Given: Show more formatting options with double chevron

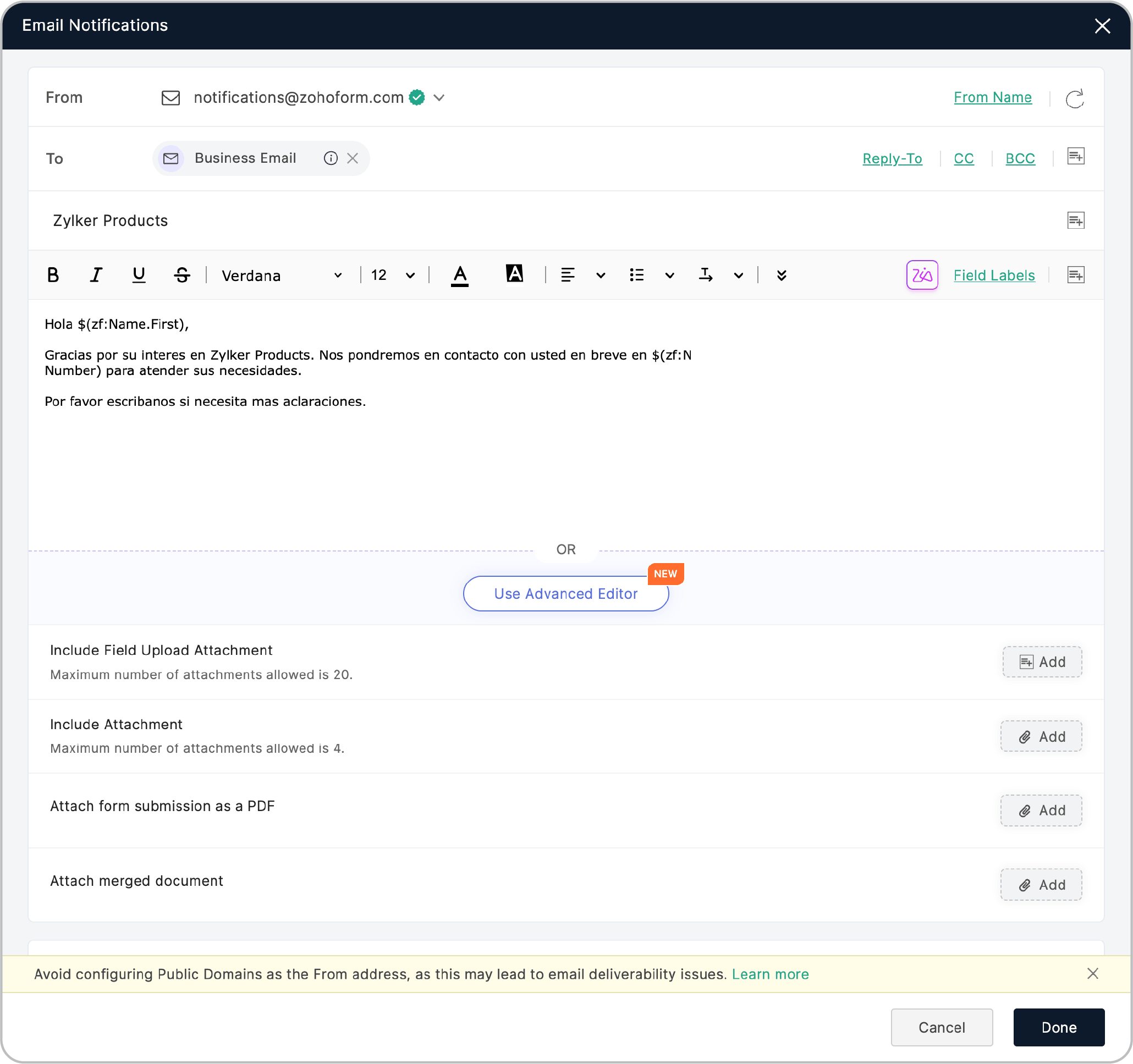Looking at the screenshot, I should pos(782,275).
